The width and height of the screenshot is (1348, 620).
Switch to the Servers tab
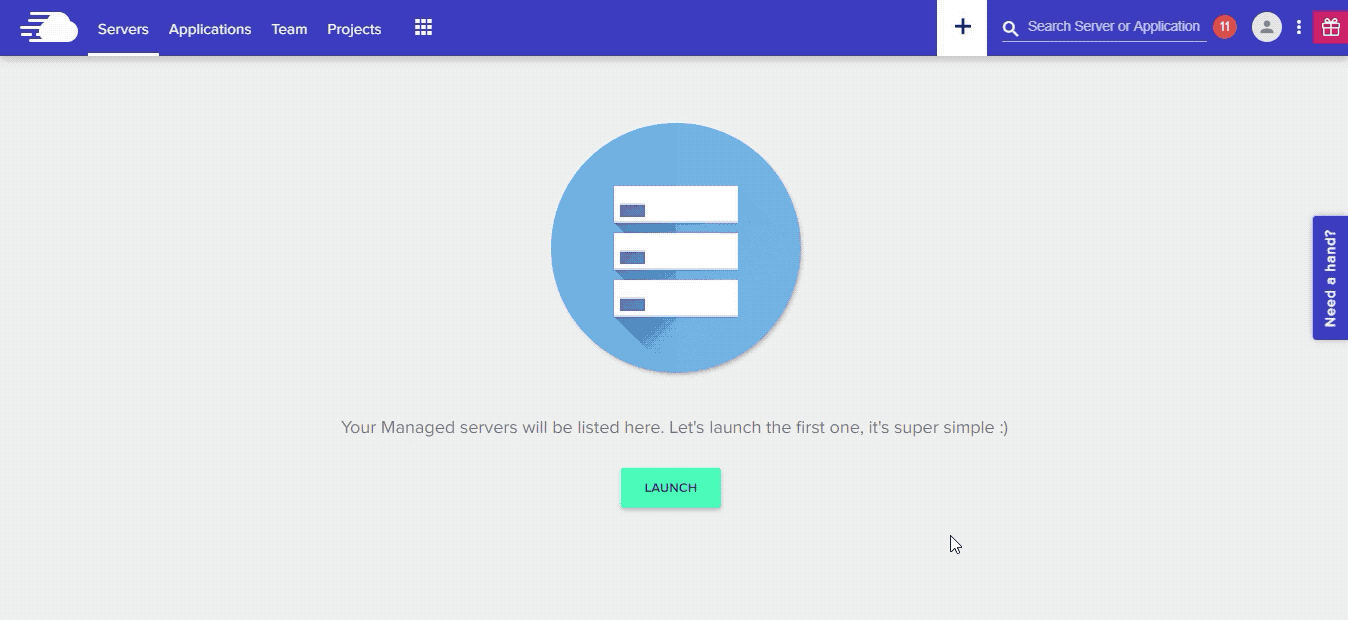pos(123,29)
